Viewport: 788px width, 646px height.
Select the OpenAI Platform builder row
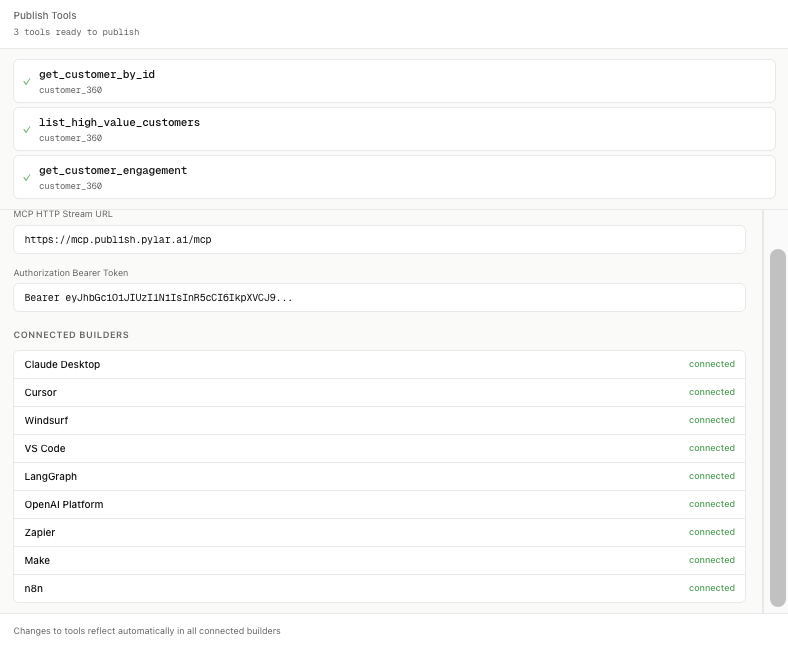tap(379, 505)
